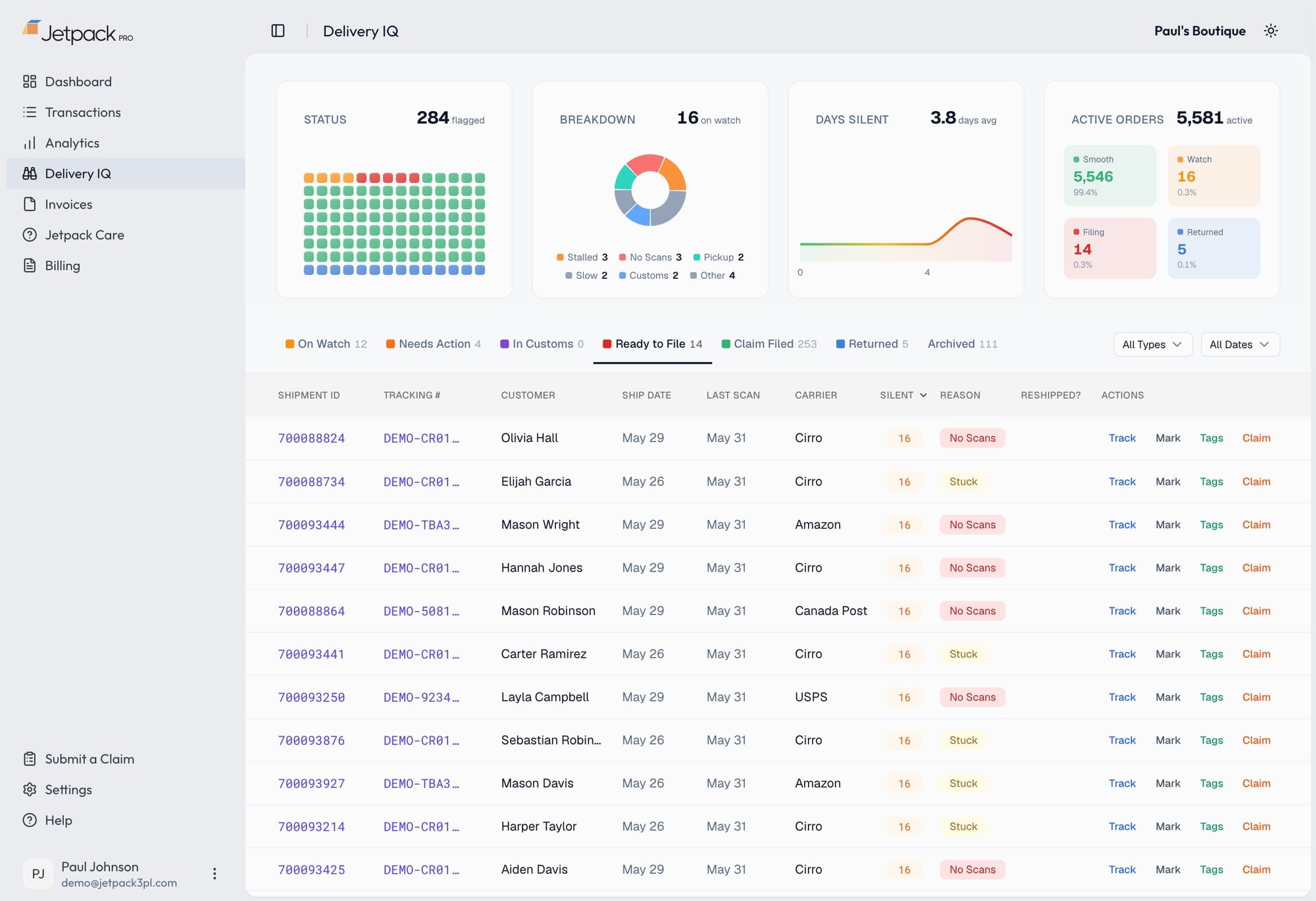The height and width of the screenshot is (901, 1316).
Task: Click the Invoices file icon
Action: [x=30, y=205]
